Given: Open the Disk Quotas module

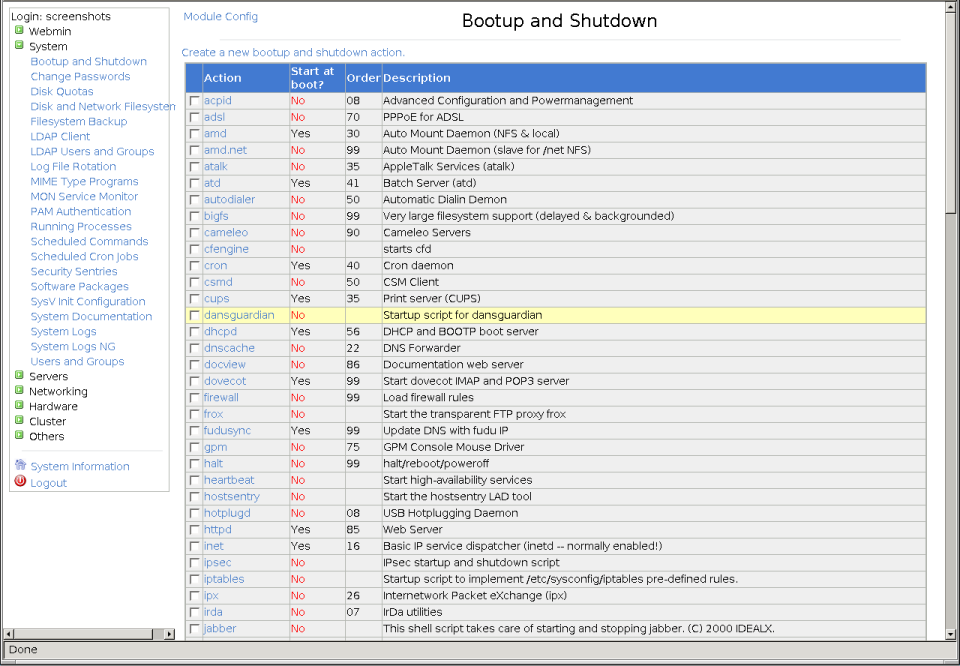Looking at the screenshot, I should (x=62, y=91).
